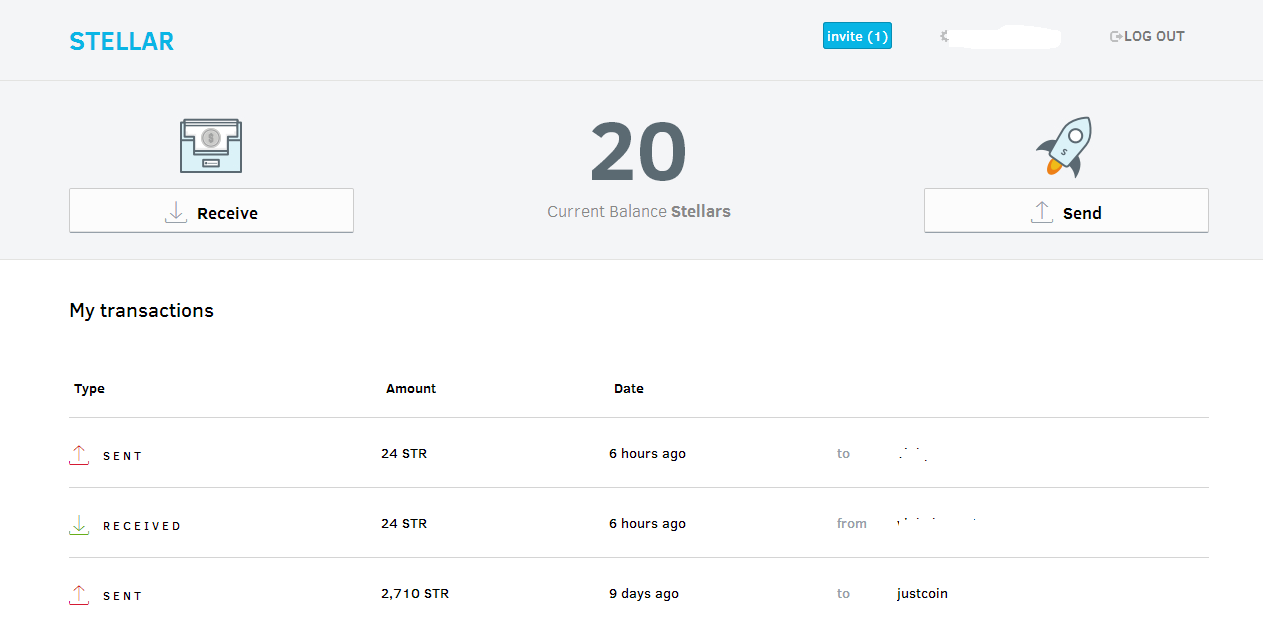Select the 2,710 STR sent transaction amount

coord(415,594)
